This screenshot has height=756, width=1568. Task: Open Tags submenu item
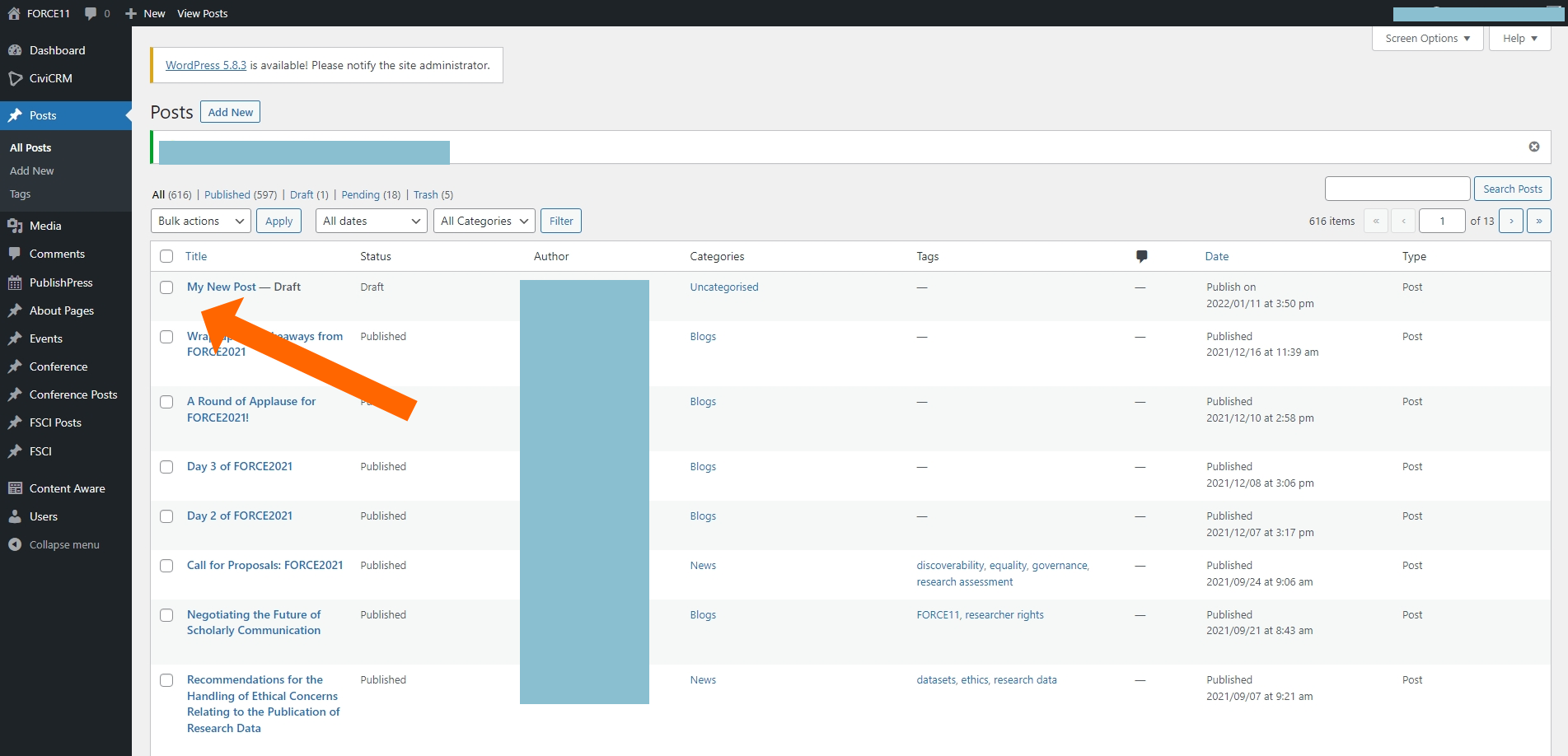tap(20, 194)
